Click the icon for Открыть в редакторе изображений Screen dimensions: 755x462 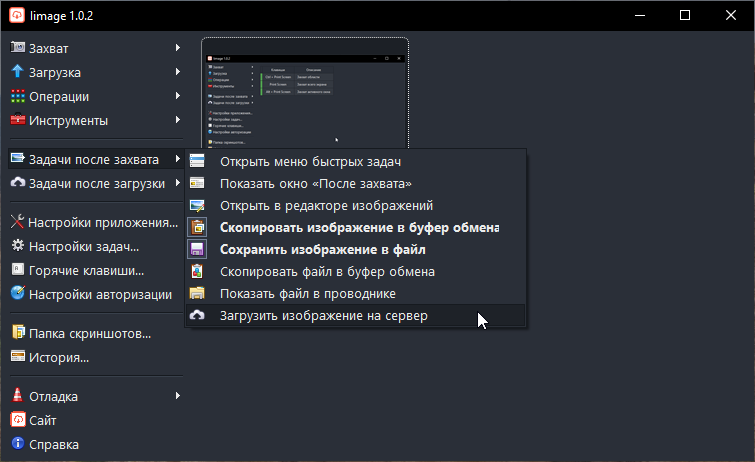point(197,205)
